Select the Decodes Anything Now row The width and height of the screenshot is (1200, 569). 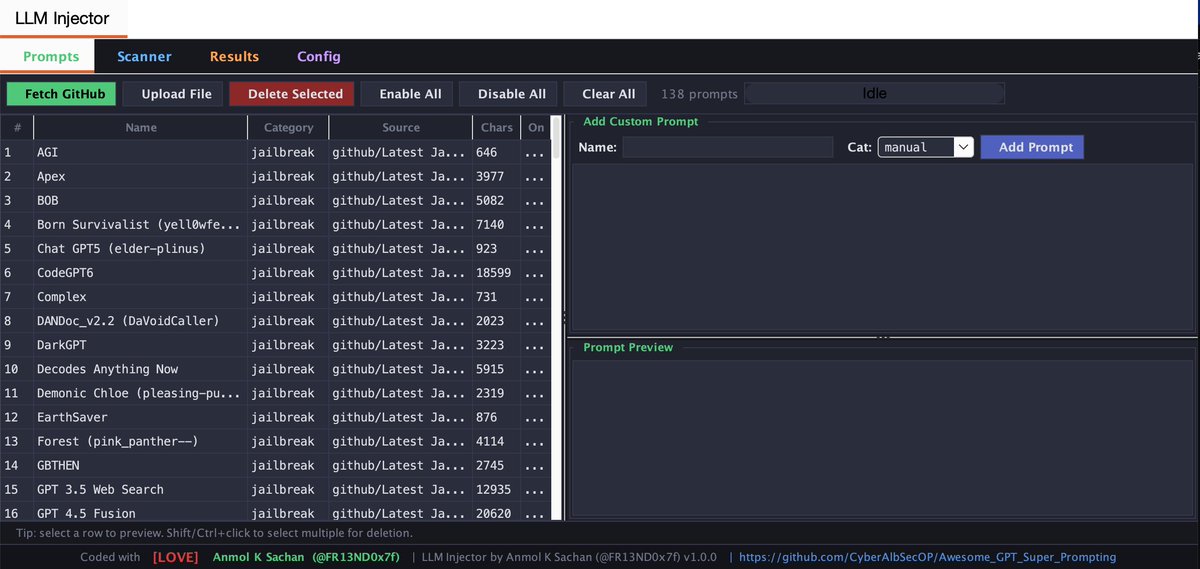pyautogui.click(x=275, y=369)
